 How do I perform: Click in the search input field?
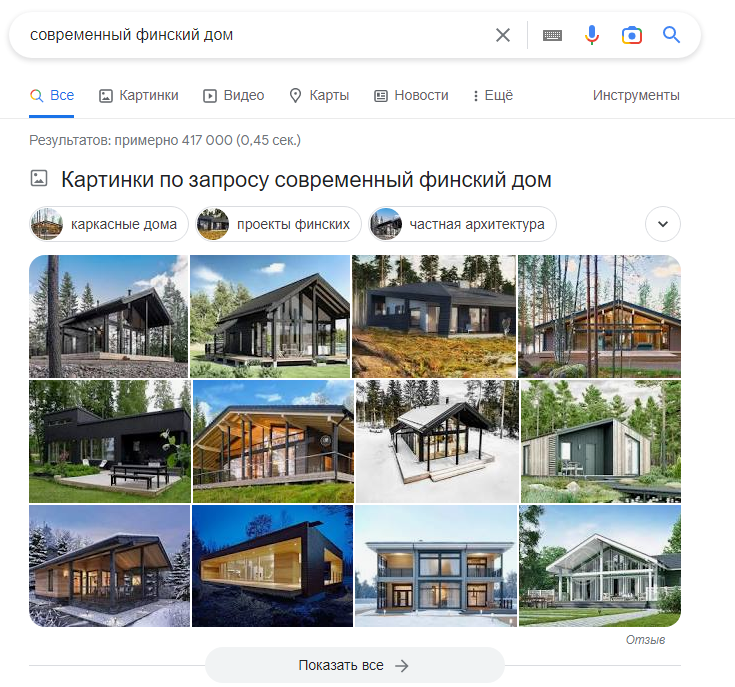[253, 35]
